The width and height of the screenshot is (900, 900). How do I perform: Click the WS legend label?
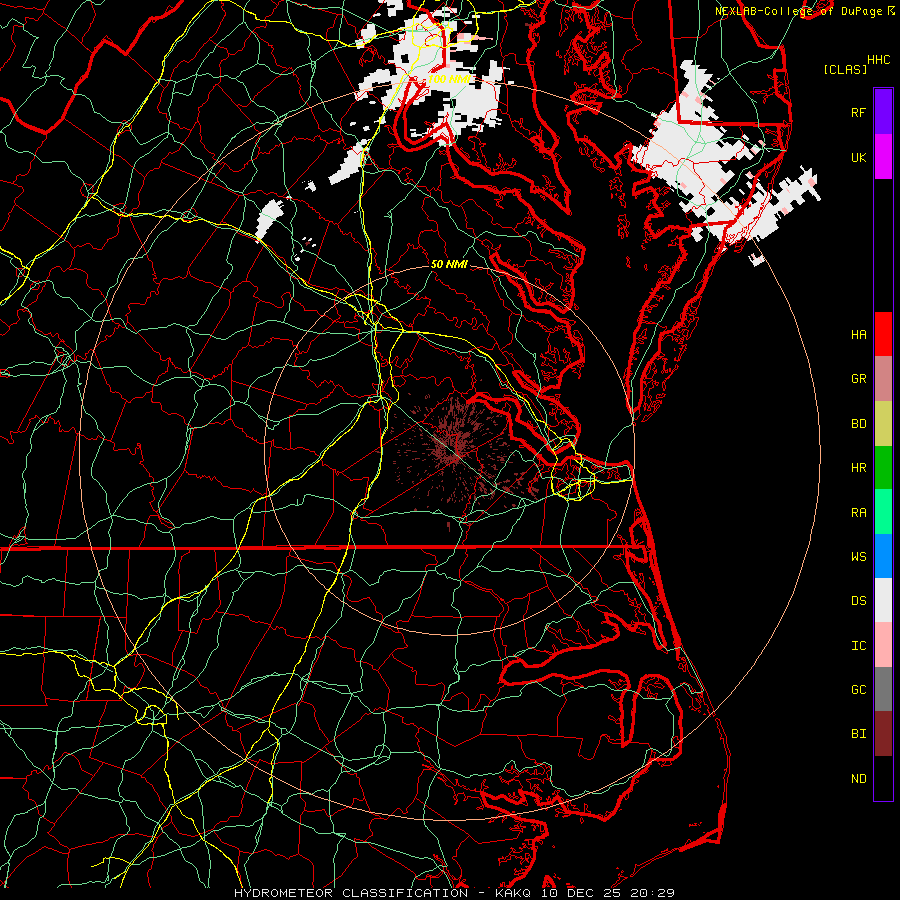tap(858, 556)
